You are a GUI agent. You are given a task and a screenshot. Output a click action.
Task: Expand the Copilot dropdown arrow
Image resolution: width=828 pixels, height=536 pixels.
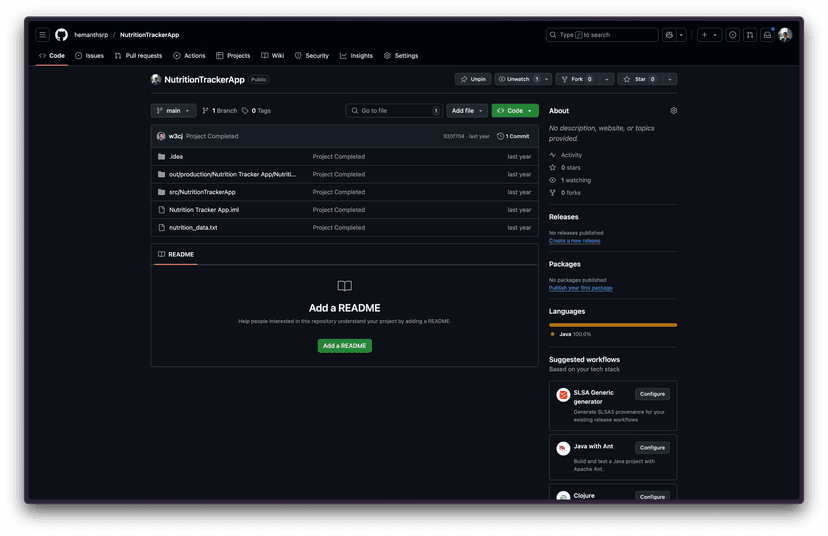click(x=681, y=35)
